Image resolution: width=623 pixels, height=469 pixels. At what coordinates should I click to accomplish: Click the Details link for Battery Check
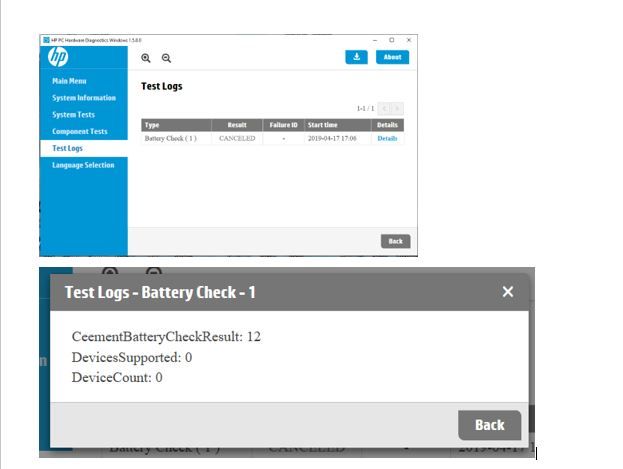pos(387,138)
